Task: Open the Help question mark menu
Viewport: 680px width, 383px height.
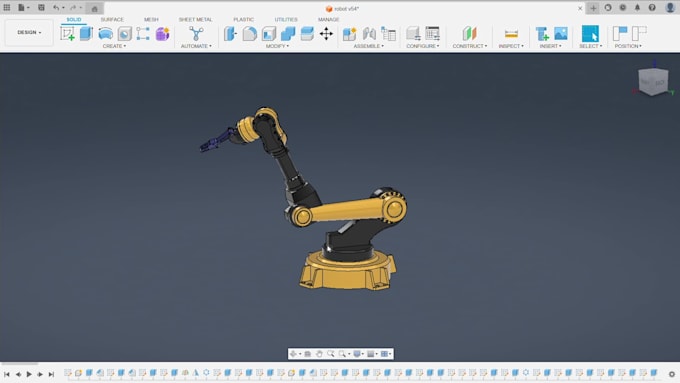Action: tap(652, 8)
